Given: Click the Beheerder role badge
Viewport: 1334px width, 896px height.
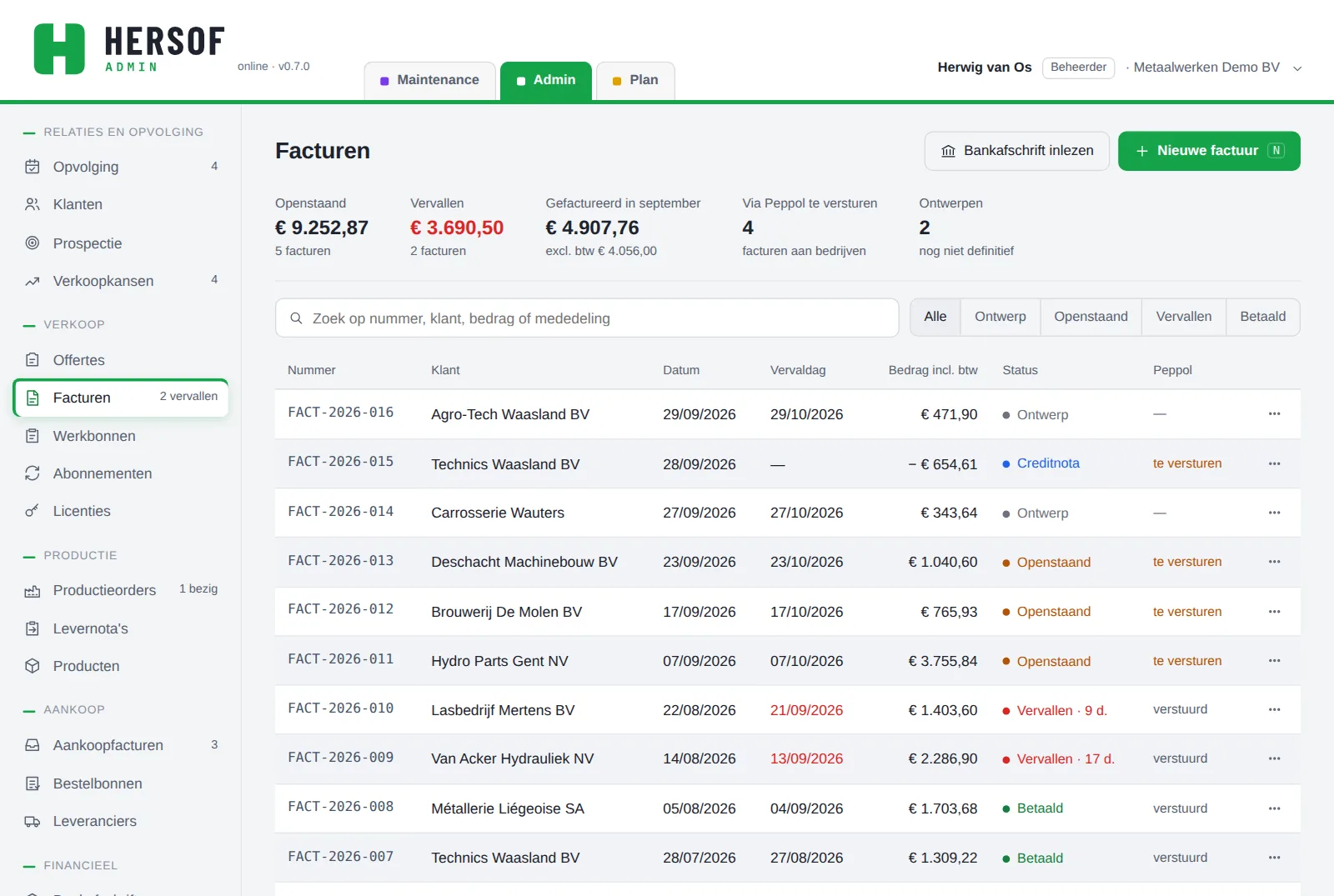Looking at the screenshot, I should pos(1078,68).
